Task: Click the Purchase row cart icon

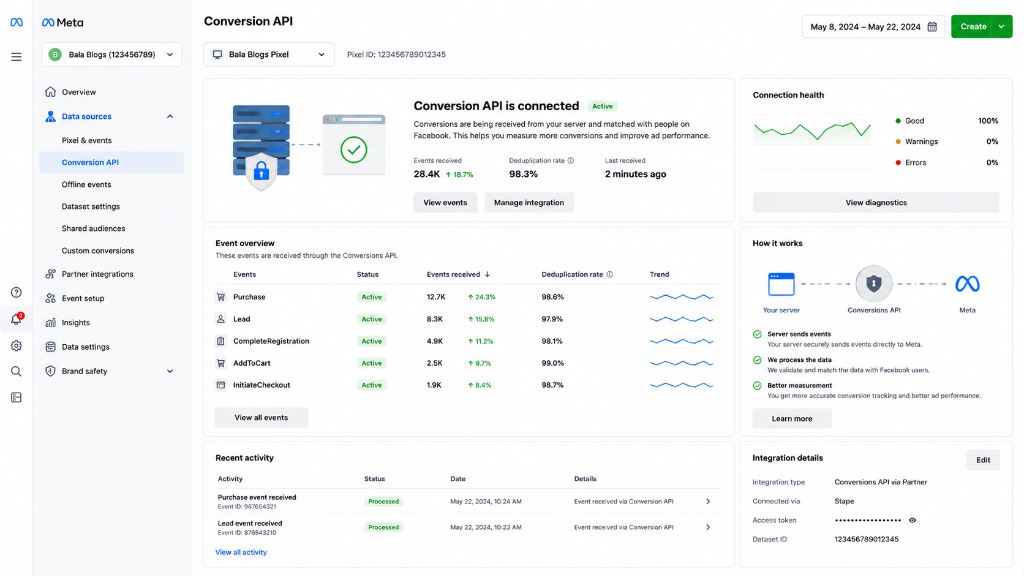Action: coord(221,296)
